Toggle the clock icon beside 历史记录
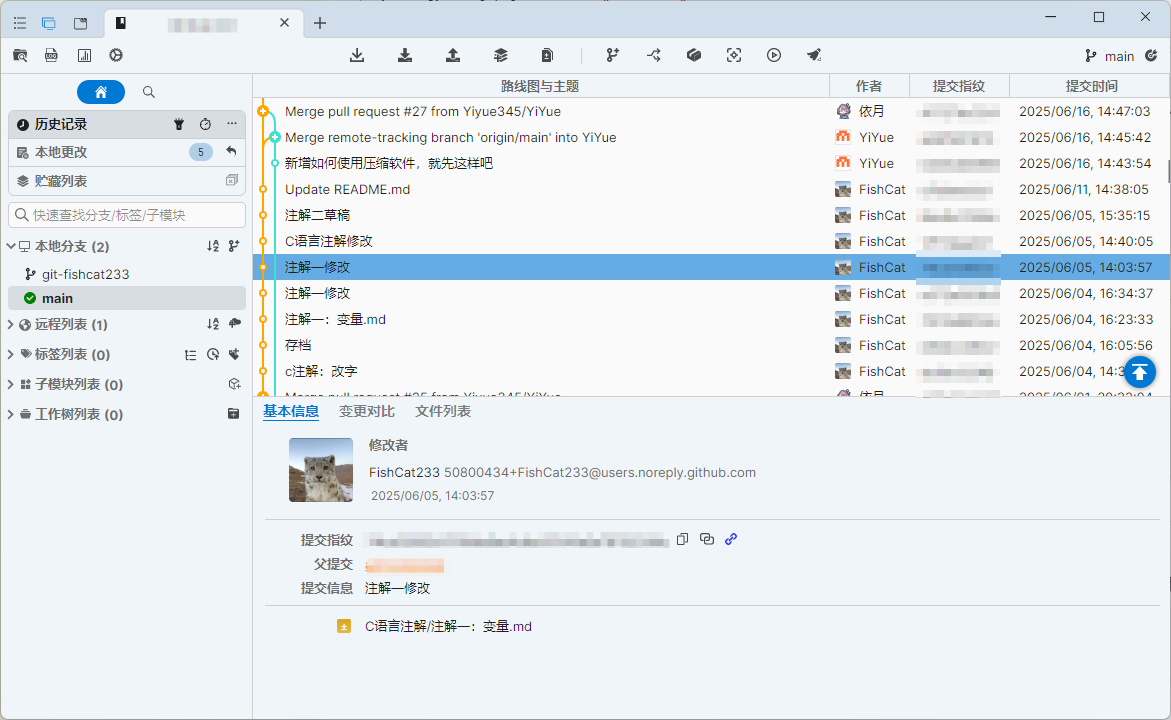1171x720 pixels. click(205, 124)
